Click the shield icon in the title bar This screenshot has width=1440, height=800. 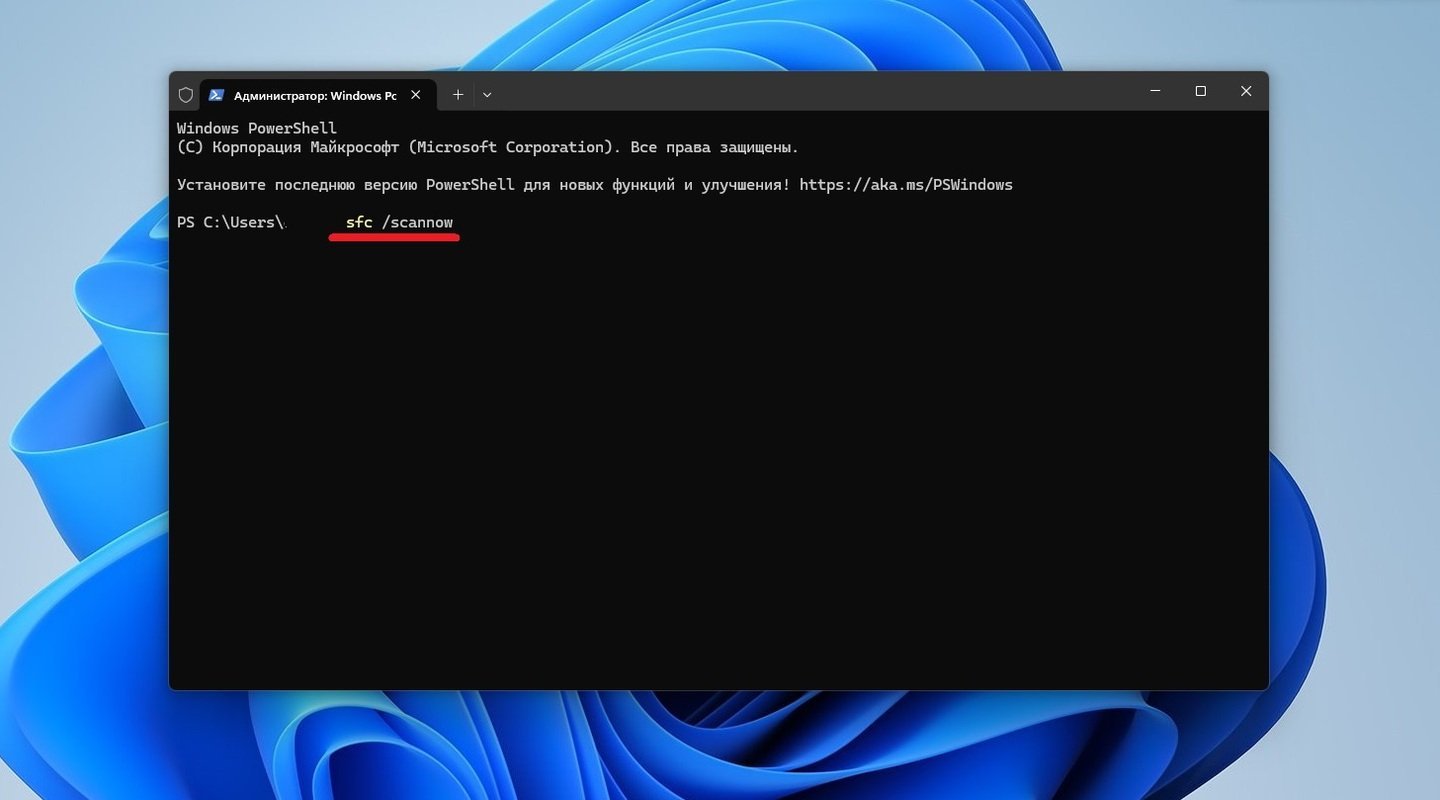tap(185, 95)
